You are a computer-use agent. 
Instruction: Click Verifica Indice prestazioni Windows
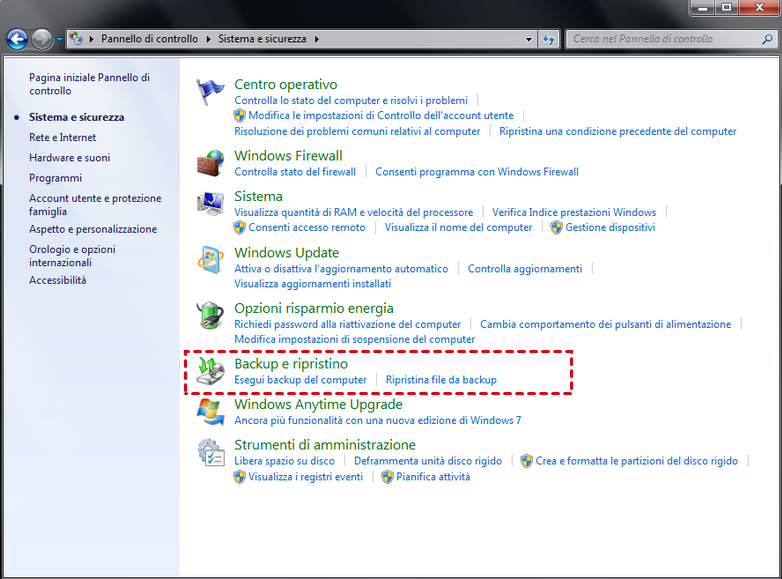point(574,212)
